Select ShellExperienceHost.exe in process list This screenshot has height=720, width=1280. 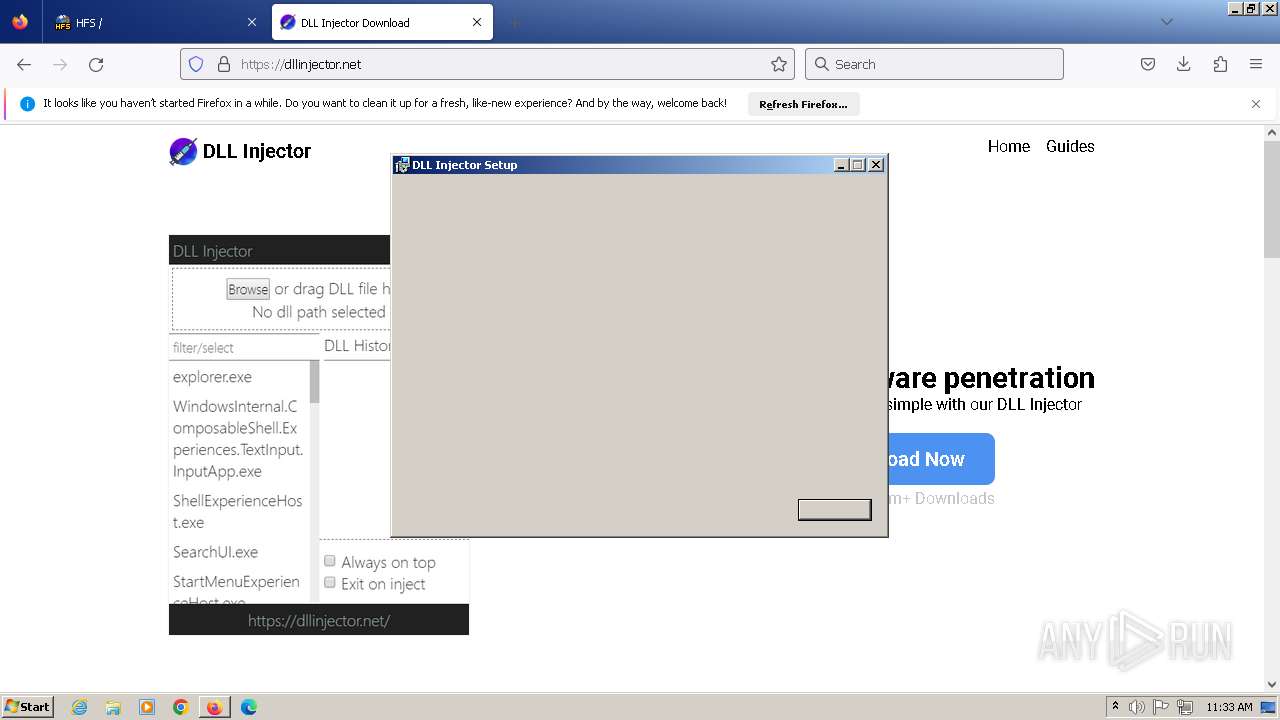pos(239,512)
